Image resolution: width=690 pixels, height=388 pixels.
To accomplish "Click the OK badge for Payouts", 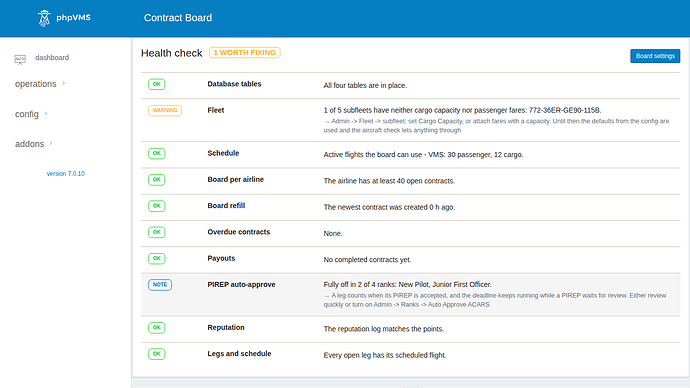I will point(157,258).
